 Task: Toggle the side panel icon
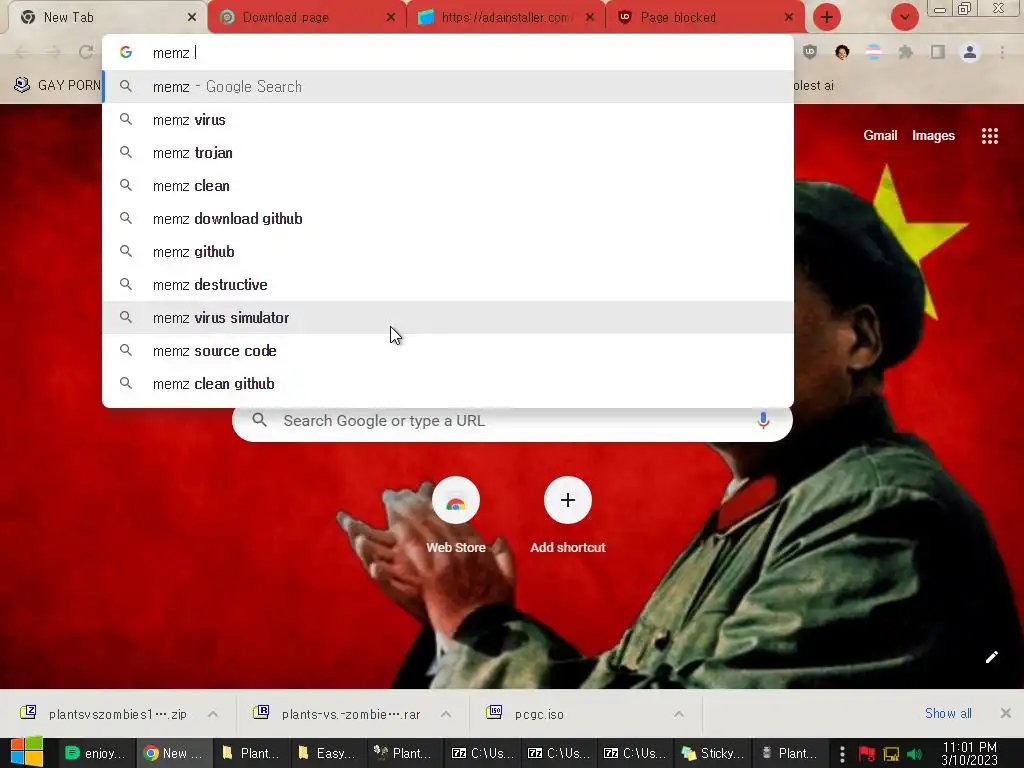[x=938, y=52]
